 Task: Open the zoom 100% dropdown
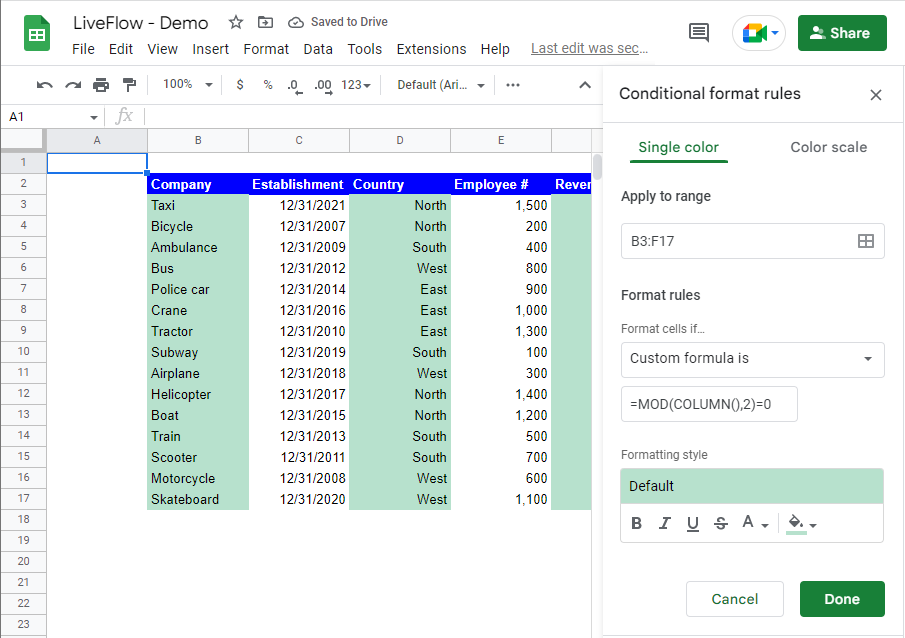click(185, 85)
